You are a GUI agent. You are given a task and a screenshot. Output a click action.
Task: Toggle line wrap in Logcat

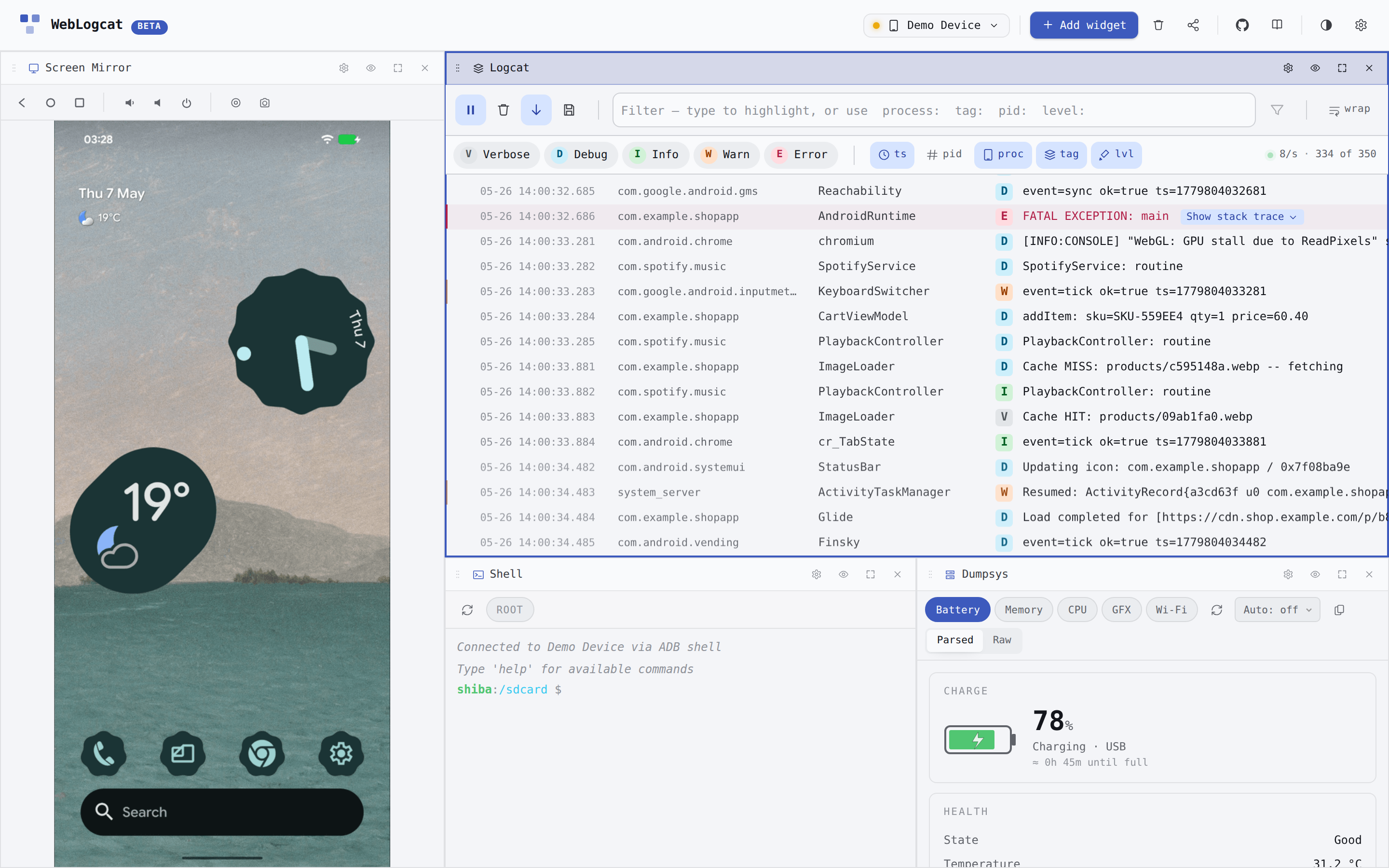pos(1349,109)
